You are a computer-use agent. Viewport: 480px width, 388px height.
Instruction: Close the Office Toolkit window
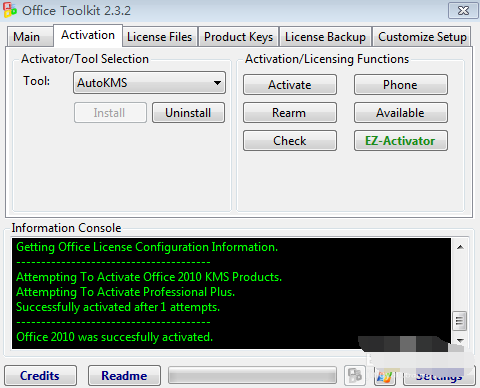click(x=463, y=11)
